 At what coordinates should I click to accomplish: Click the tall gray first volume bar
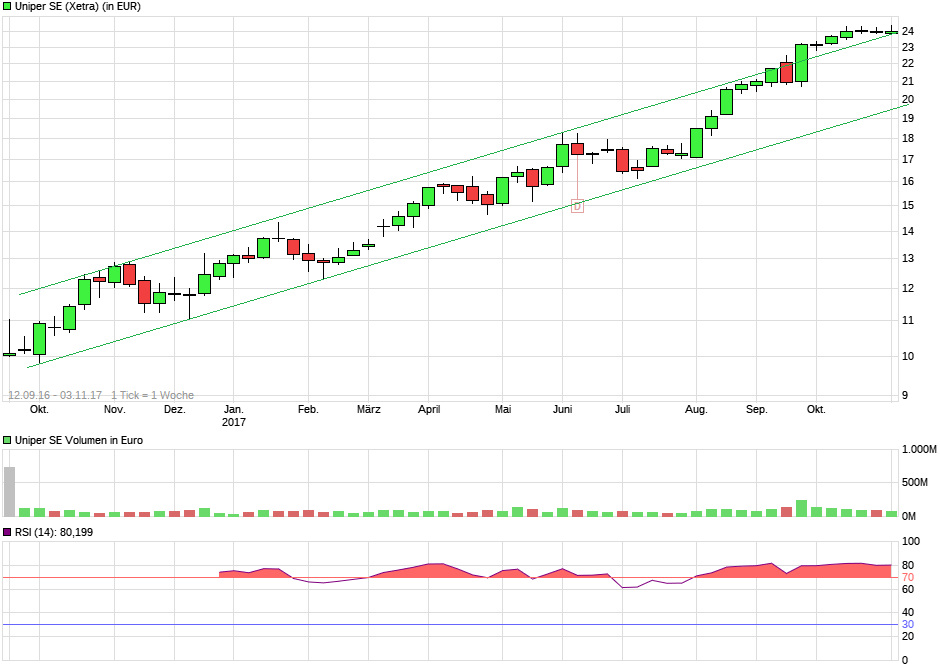tap(10, 491)
